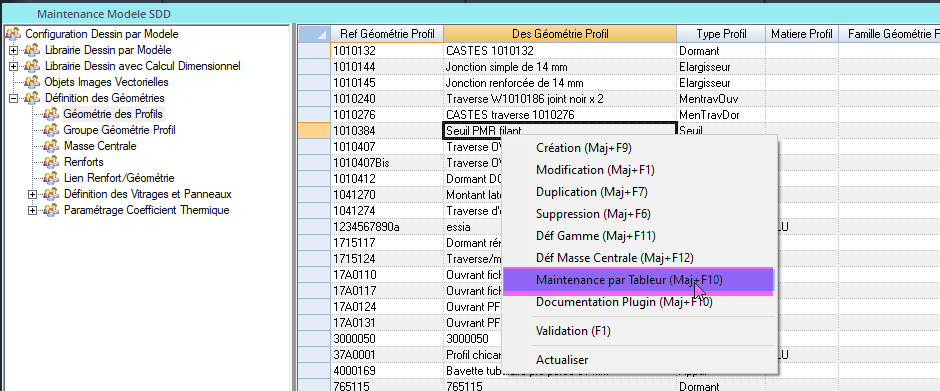The image size is (940, 391).
Task: Click the Géométrie des Profils node icon
Action: (52, 114)
